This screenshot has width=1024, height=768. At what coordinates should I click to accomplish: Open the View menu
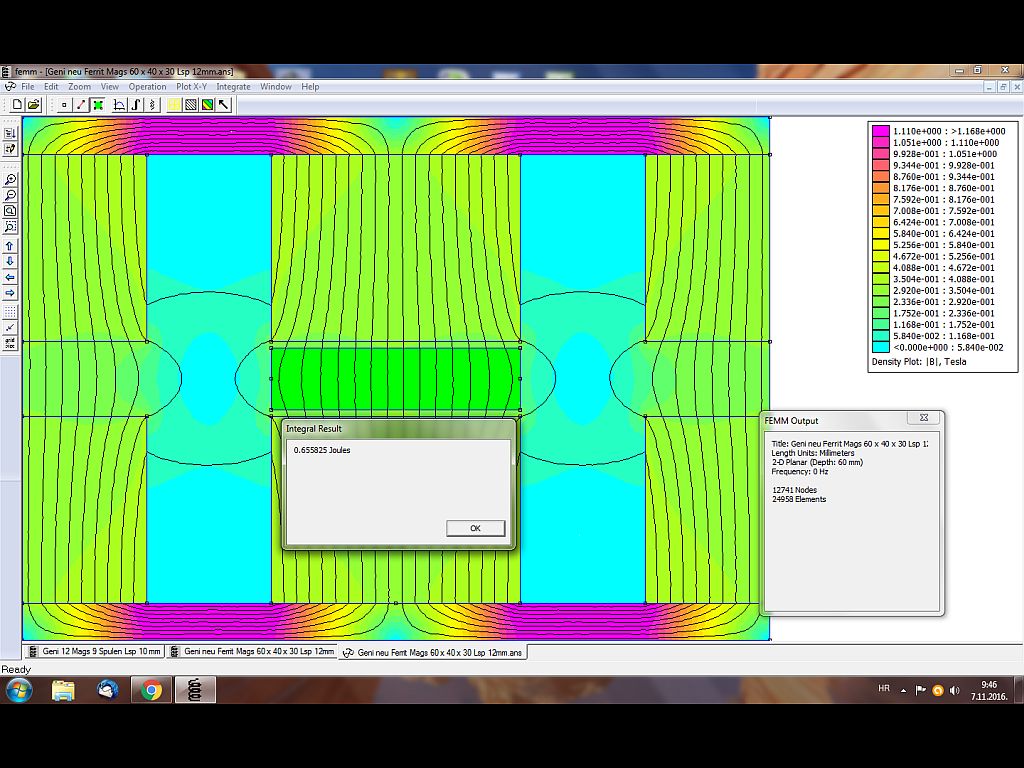coord(109,87)
